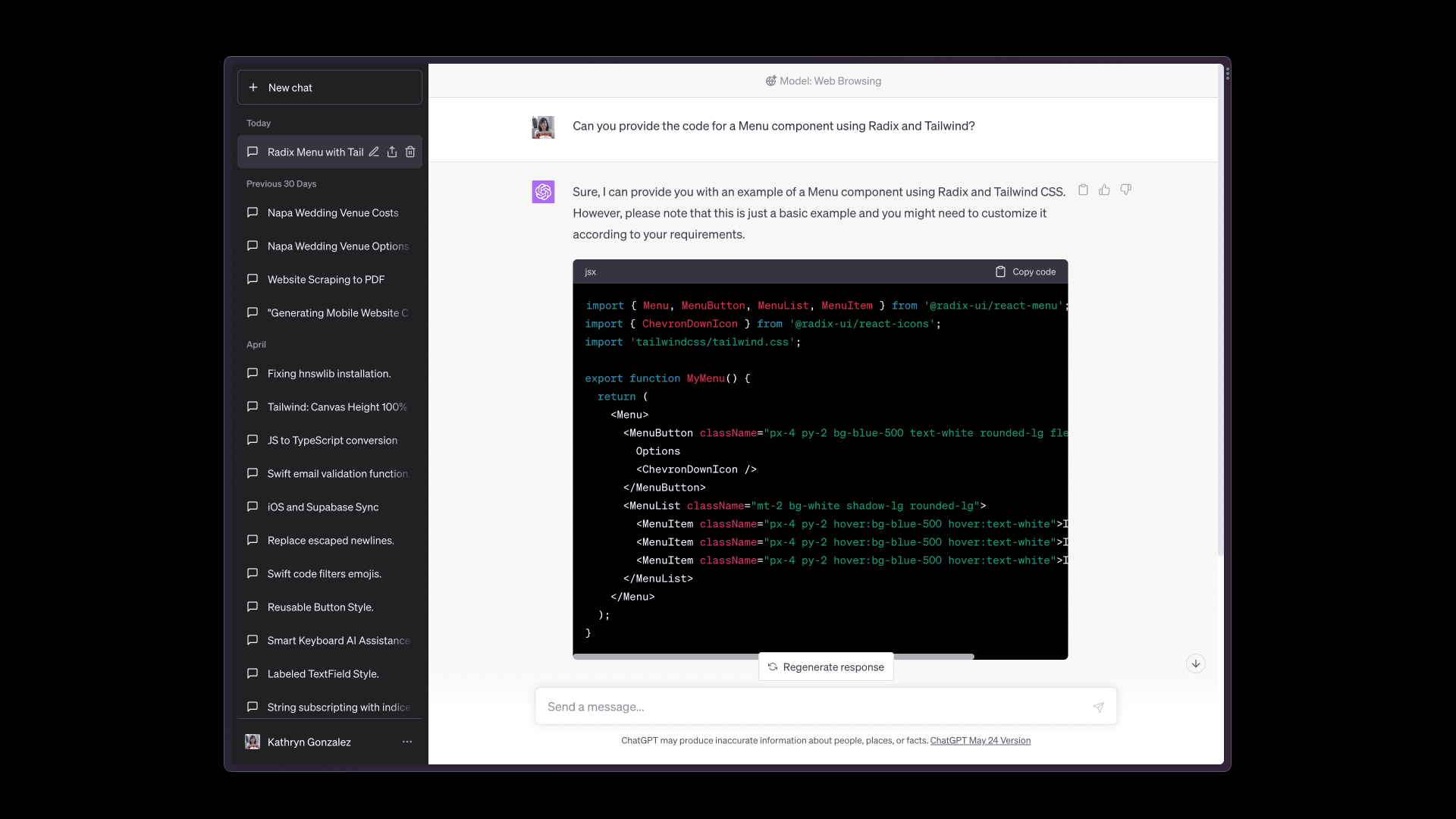Delete Radix Menu chat with the trash icon
The height and width of the screenshot is (819, 1456).
tap(410, 152)
